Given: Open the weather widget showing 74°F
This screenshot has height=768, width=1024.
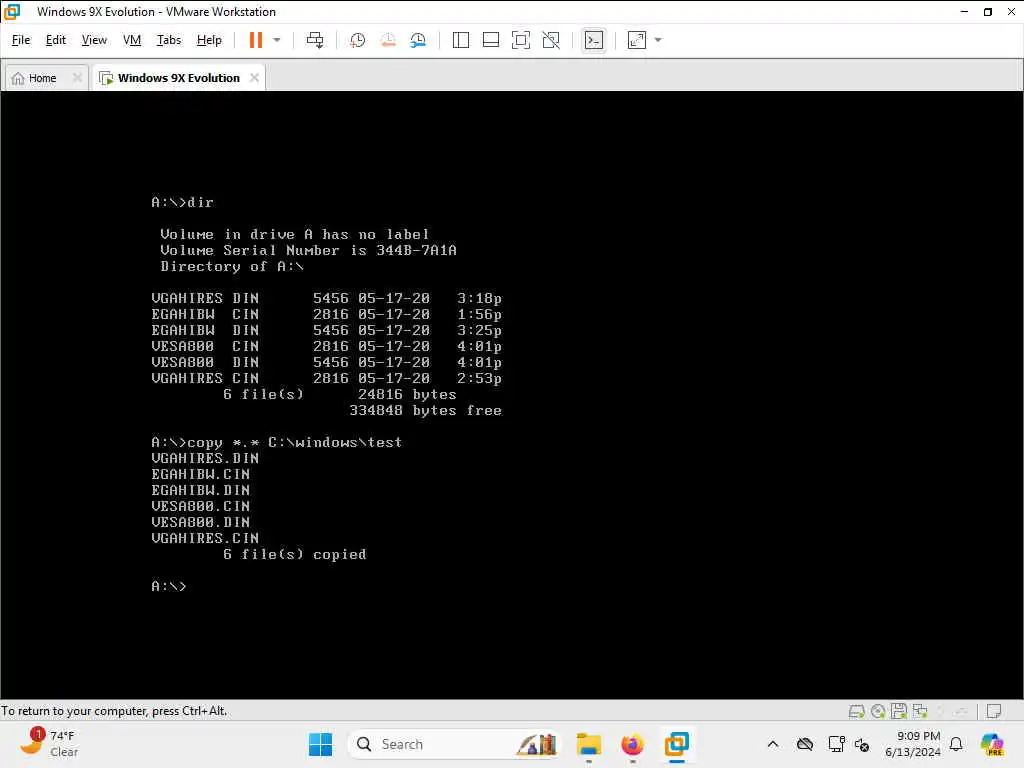Looking at the screenshot, I should [49, 744].
